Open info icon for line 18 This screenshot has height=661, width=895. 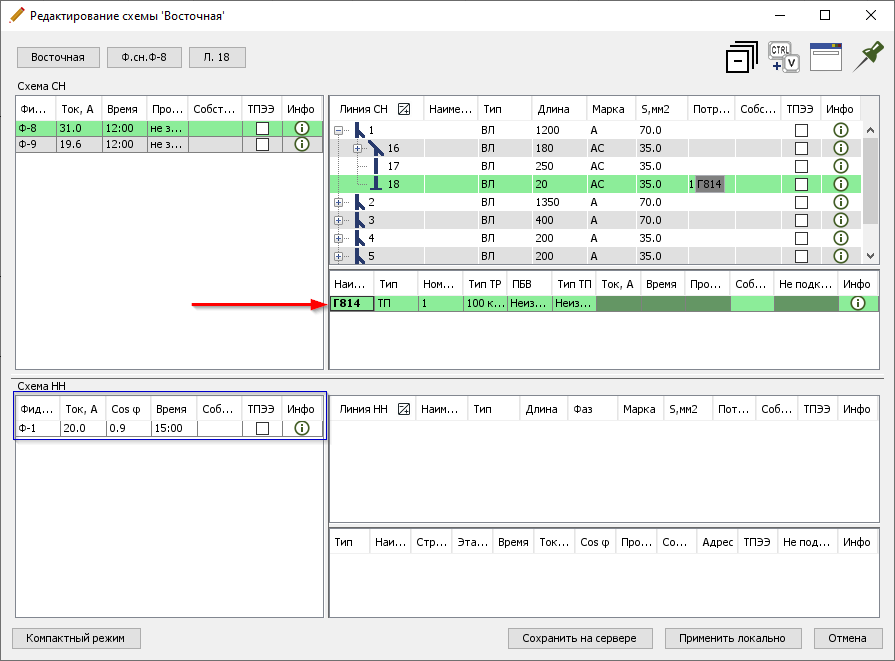click(840, 184)
